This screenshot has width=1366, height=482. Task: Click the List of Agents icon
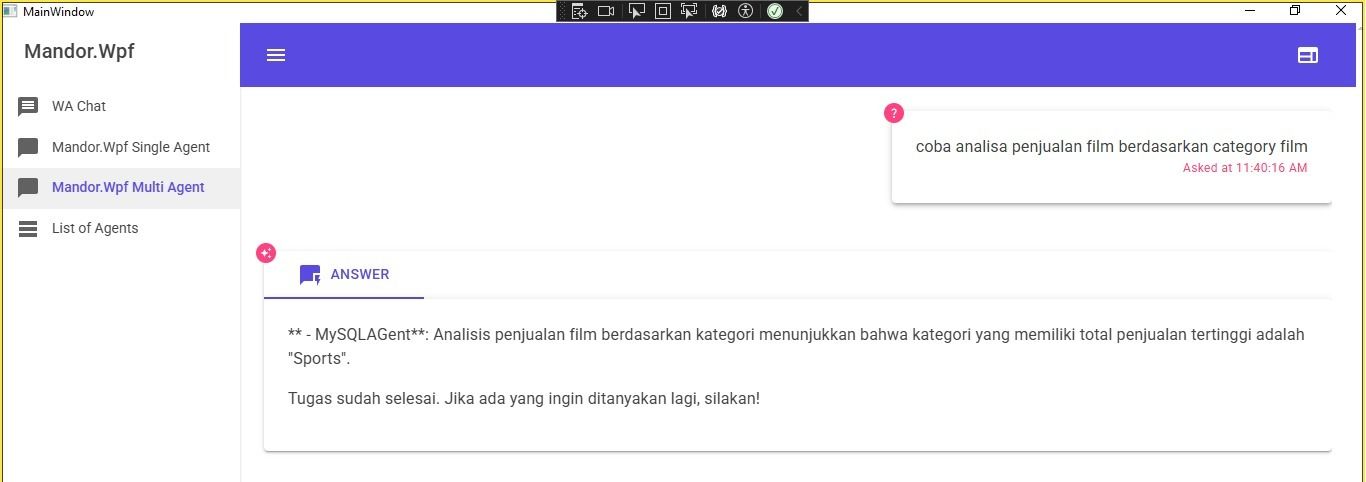point(28,229)
